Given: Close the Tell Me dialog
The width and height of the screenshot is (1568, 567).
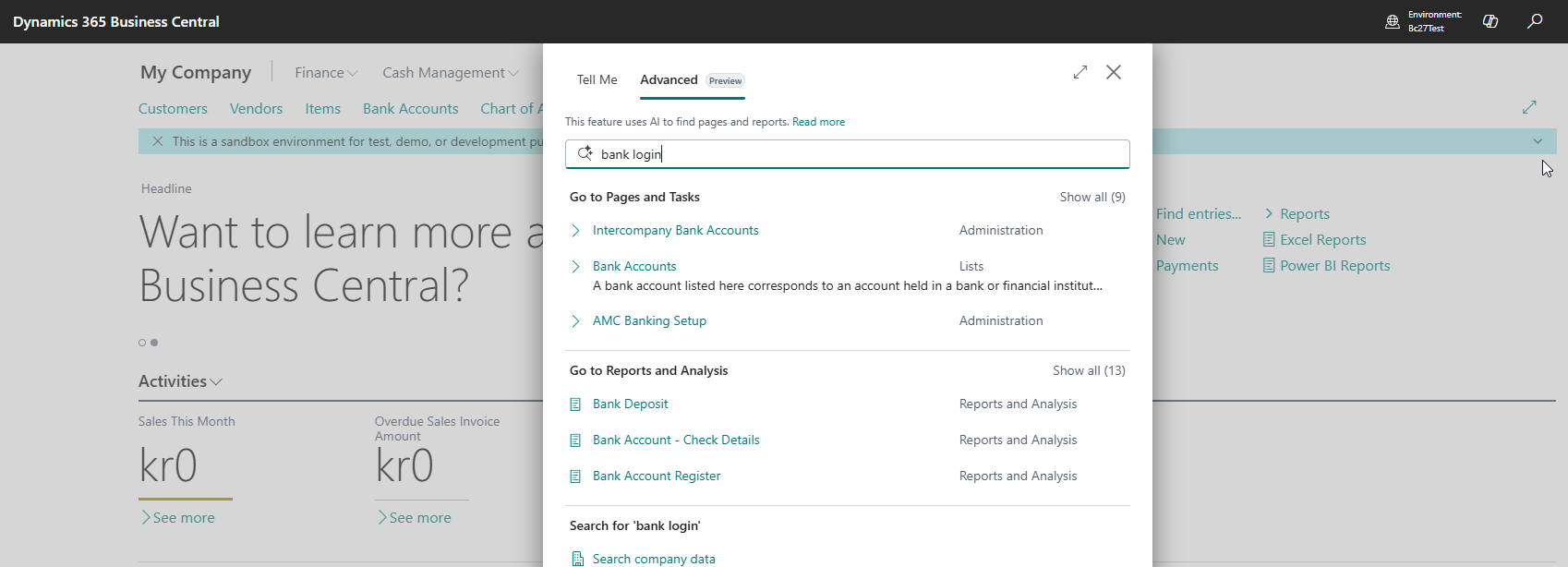Looking at the screenshot, I should [x=1114, y=72].
